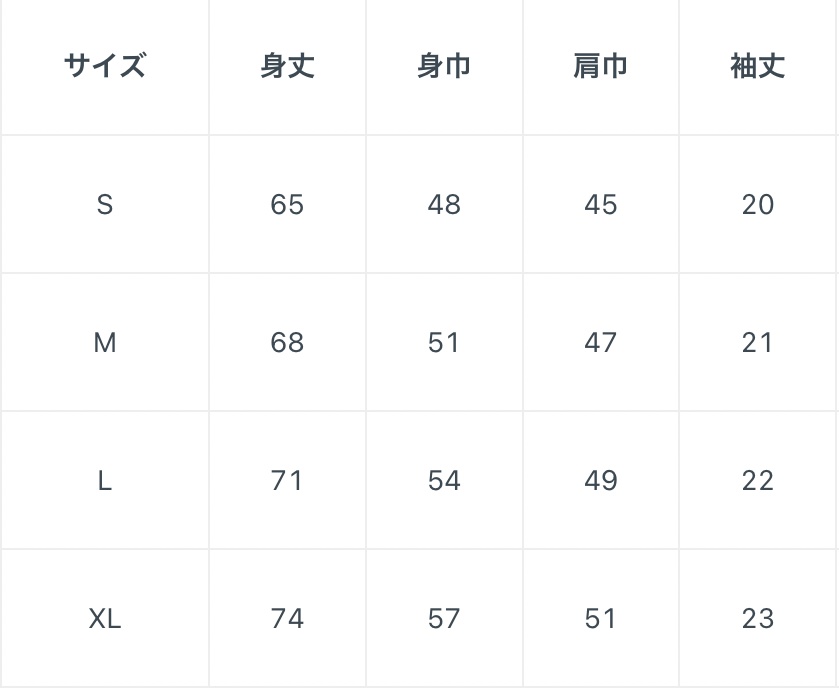Select the S size row label
Screen dimensions: 839x688
point(105,205)
